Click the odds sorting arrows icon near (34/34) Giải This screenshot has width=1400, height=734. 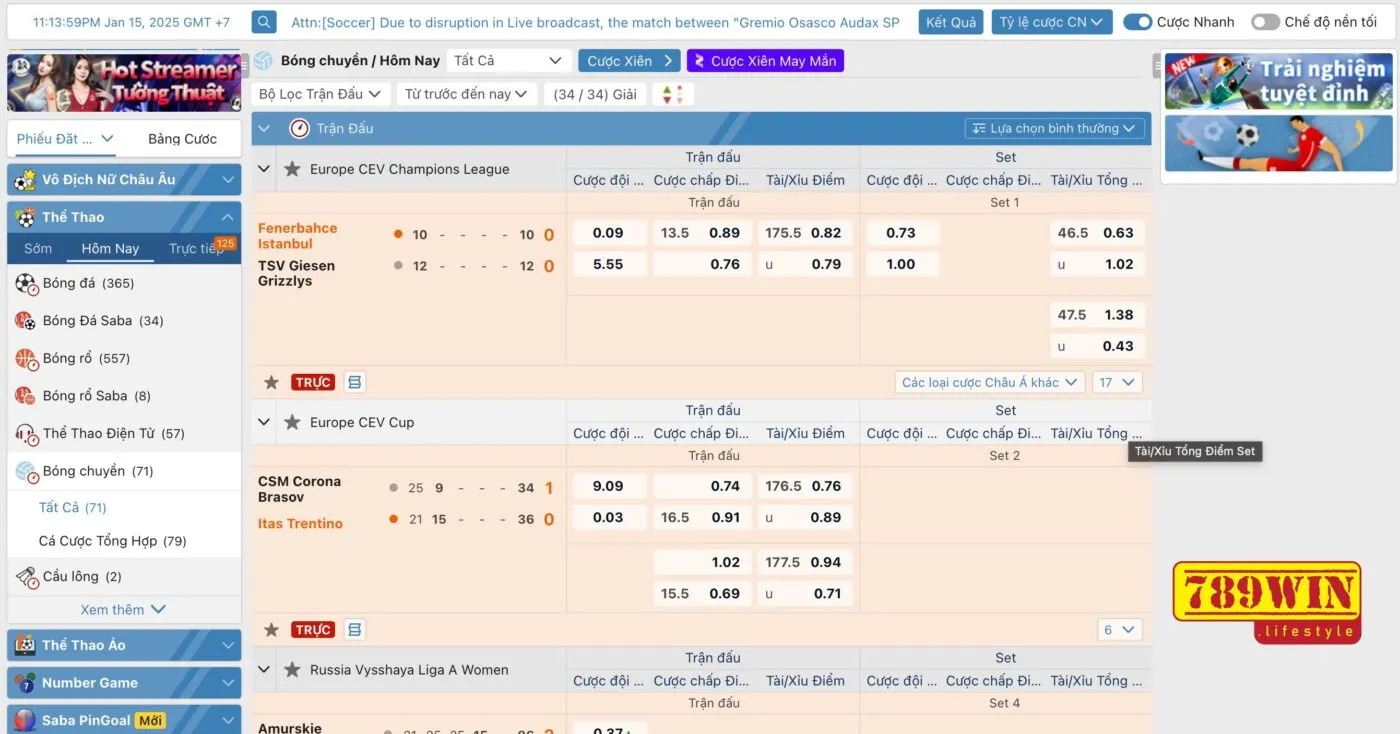(672, 93)
